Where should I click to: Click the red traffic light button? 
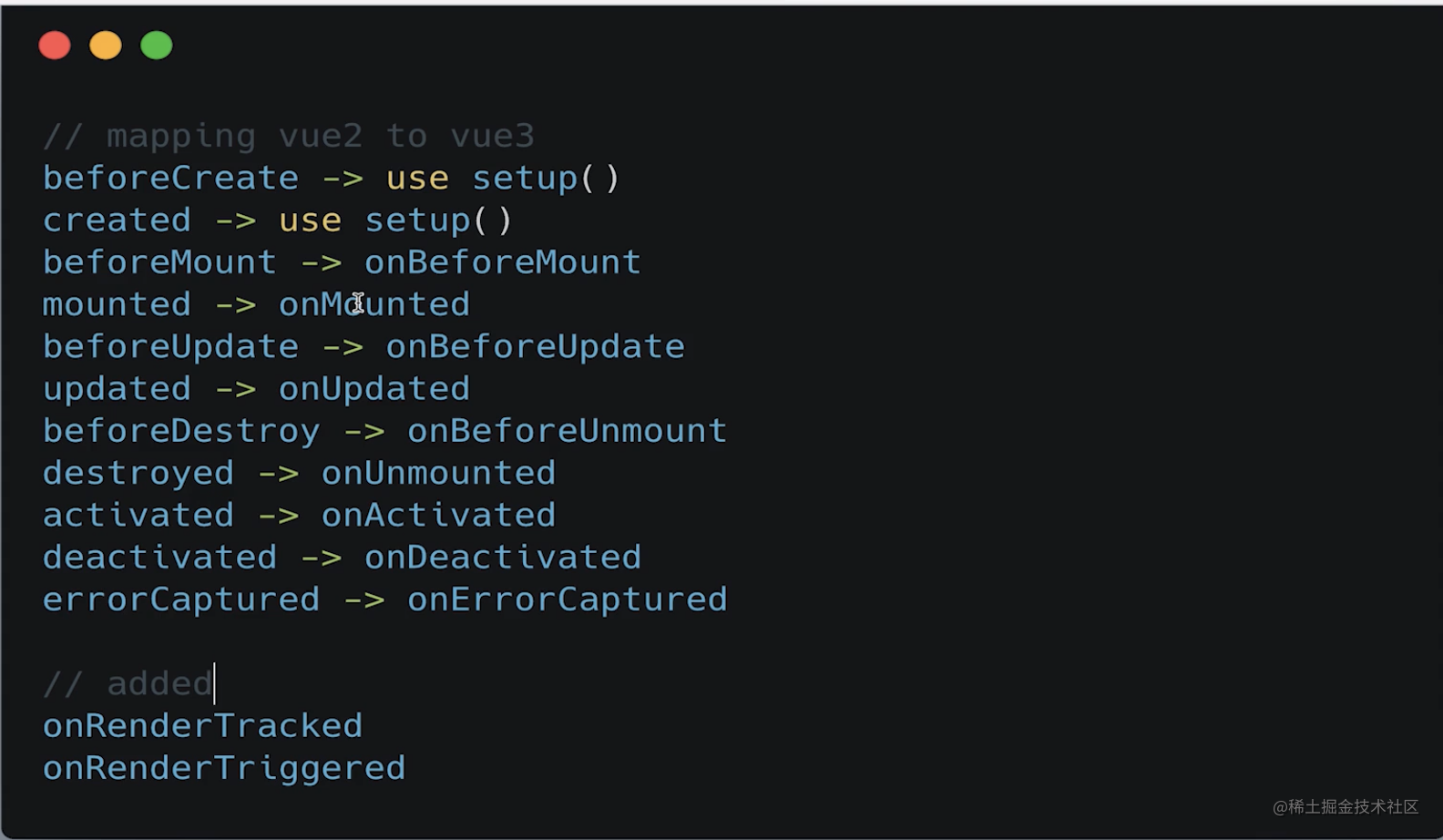coord(55,44)
